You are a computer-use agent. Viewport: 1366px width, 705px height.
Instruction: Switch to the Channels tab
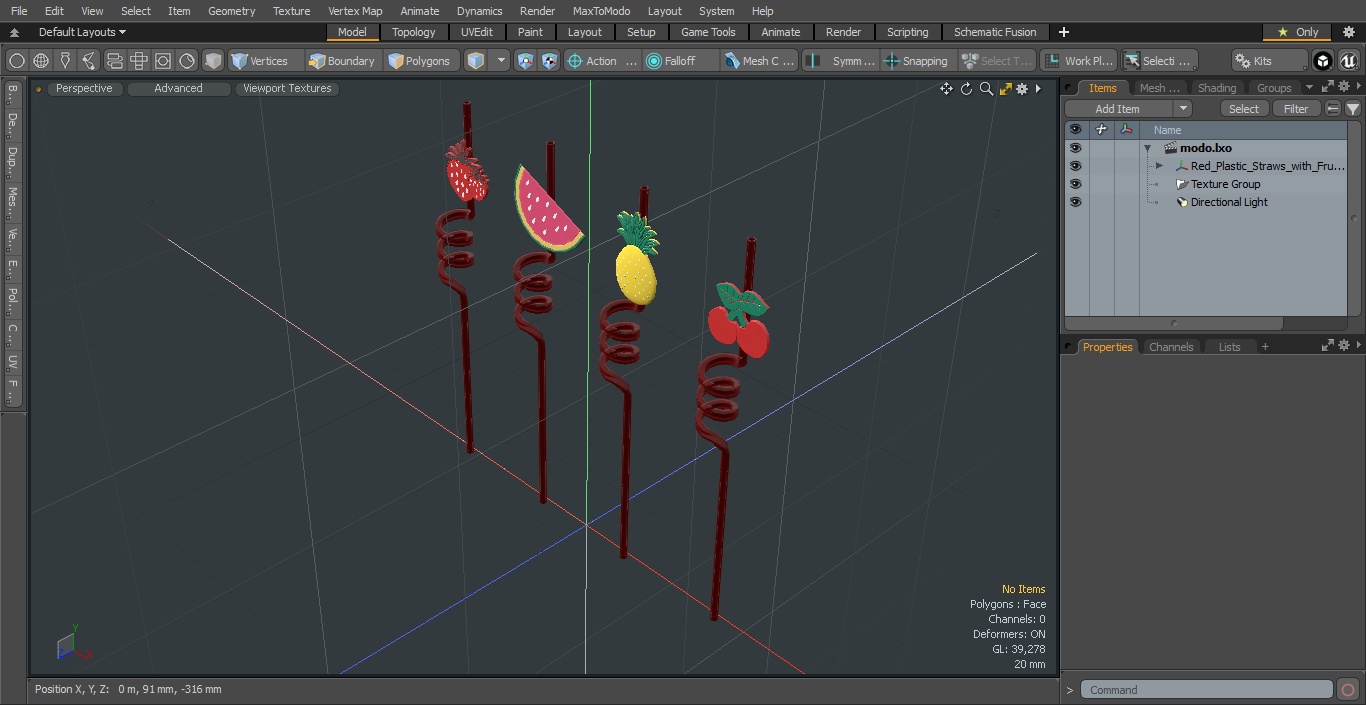[x=1170, y=347]
